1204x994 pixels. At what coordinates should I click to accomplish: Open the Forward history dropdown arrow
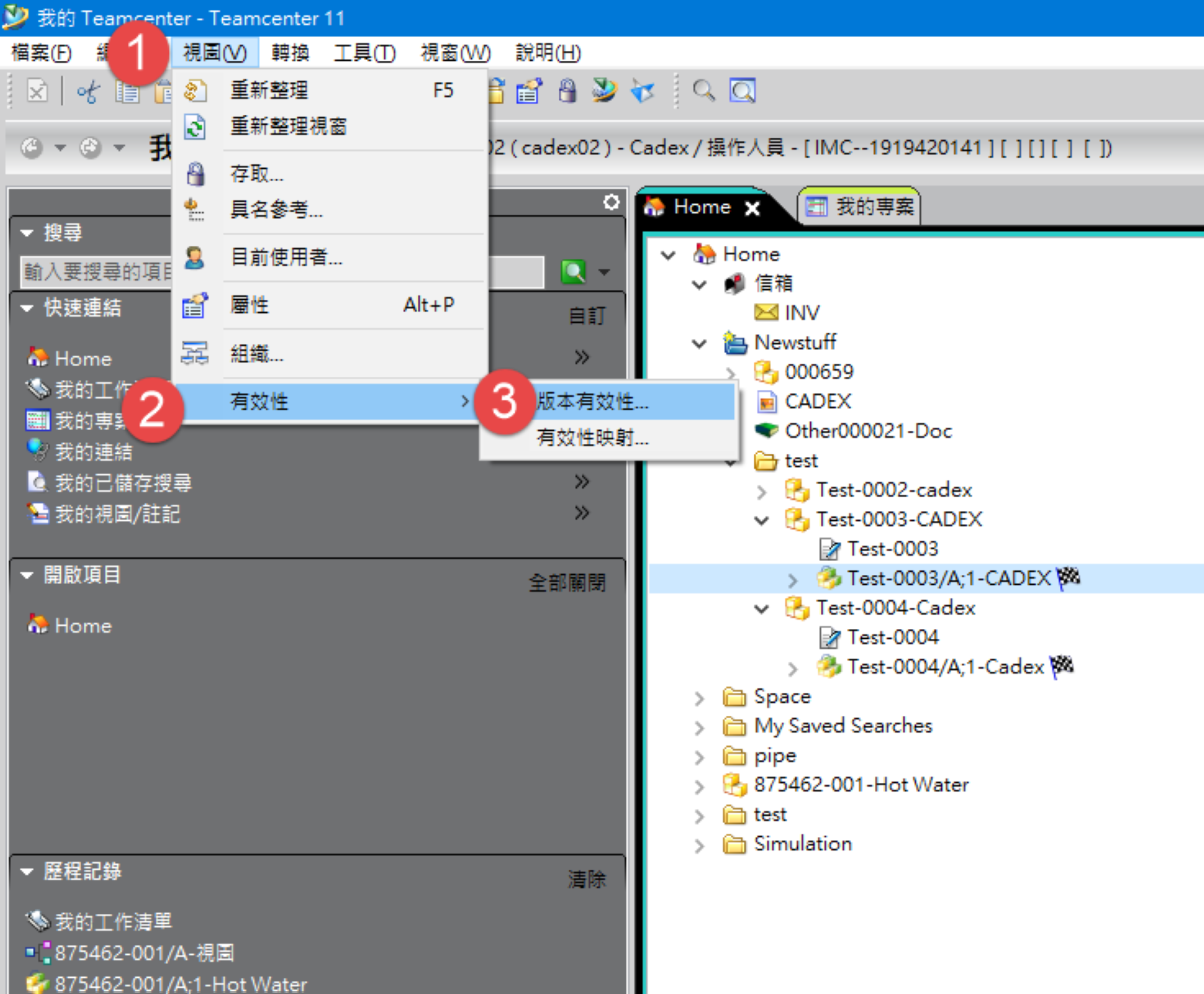tap(119, 148)
